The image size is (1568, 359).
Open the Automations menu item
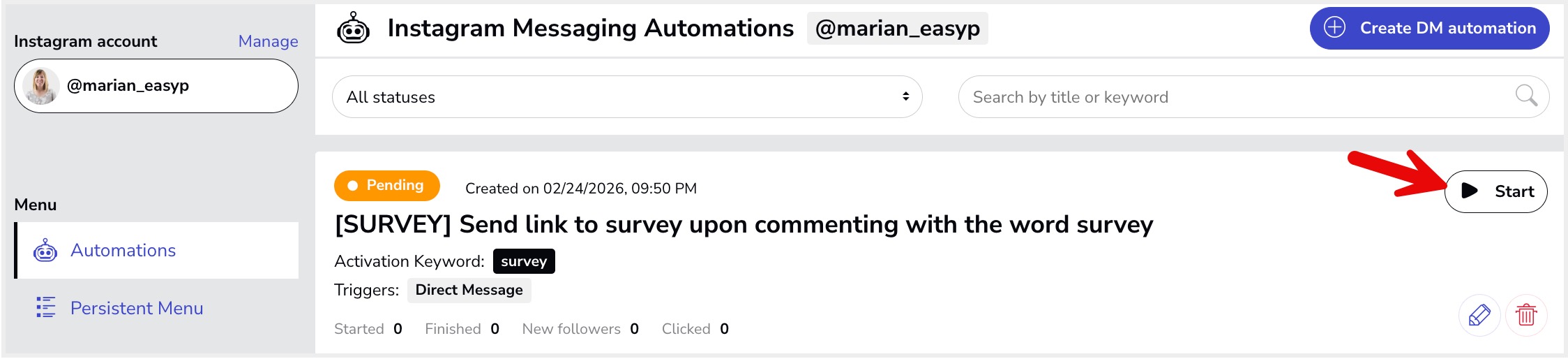coord(123,250)
